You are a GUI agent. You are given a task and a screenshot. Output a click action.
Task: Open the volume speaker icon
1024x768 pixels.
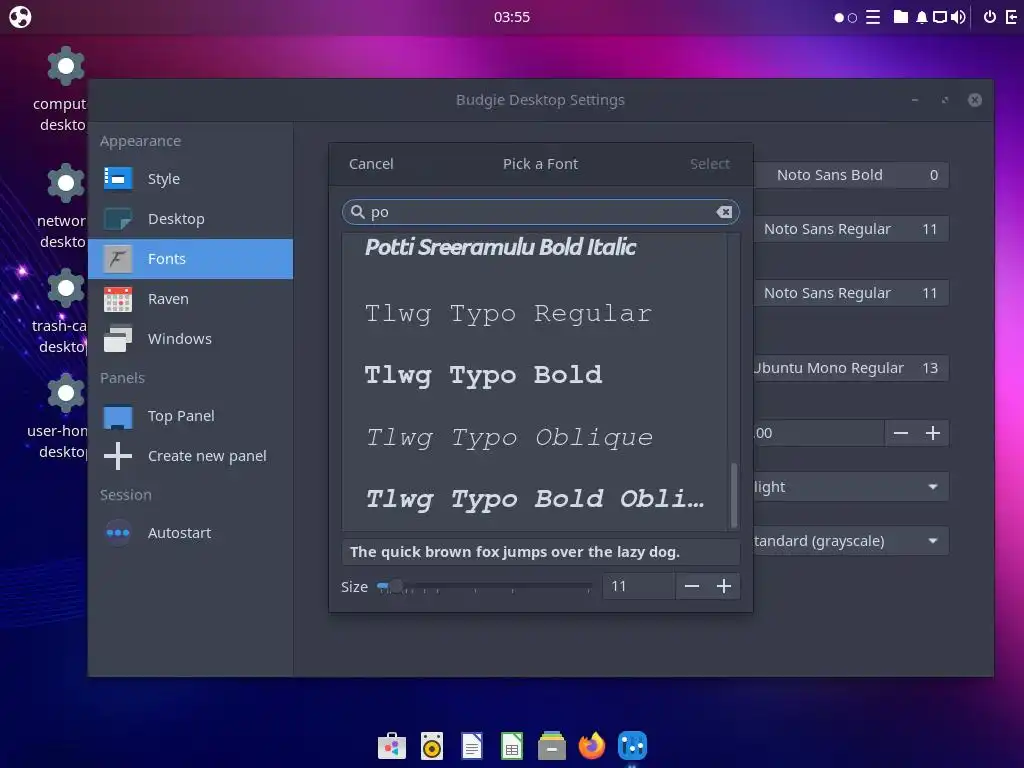pos(958,17)
